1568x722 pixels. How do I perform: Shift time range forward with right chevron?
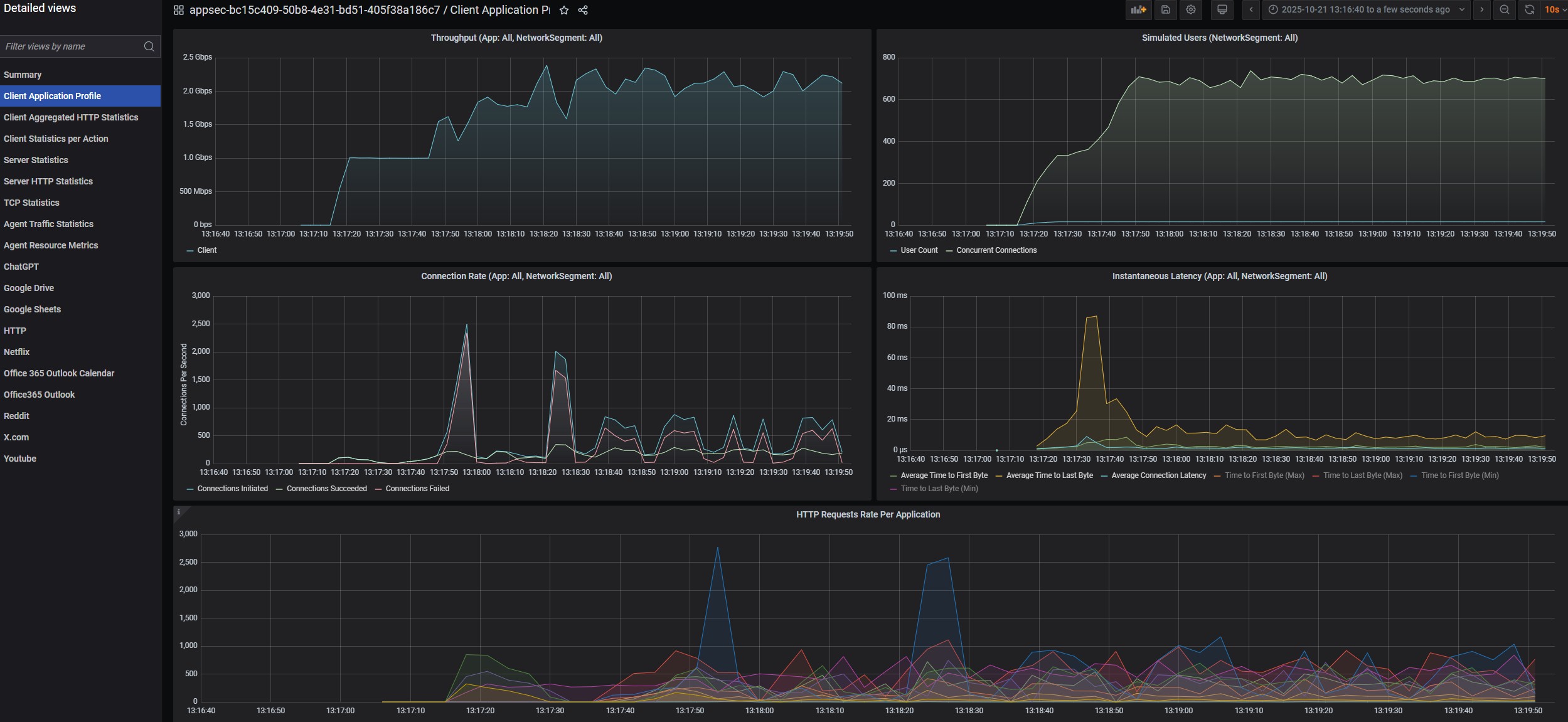(1482, 9)
